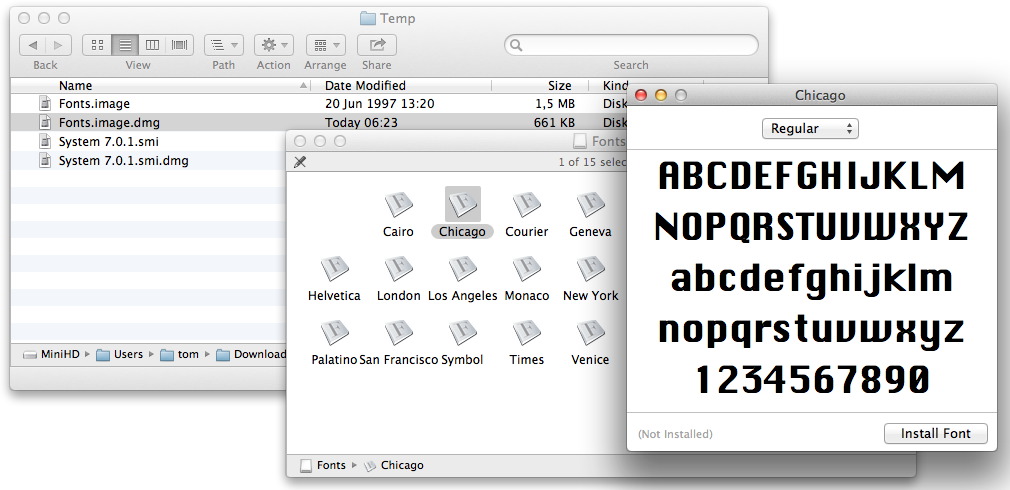The image size is (1010, 490).
Task: Open the Action gear menu
Action: point(274,45)
